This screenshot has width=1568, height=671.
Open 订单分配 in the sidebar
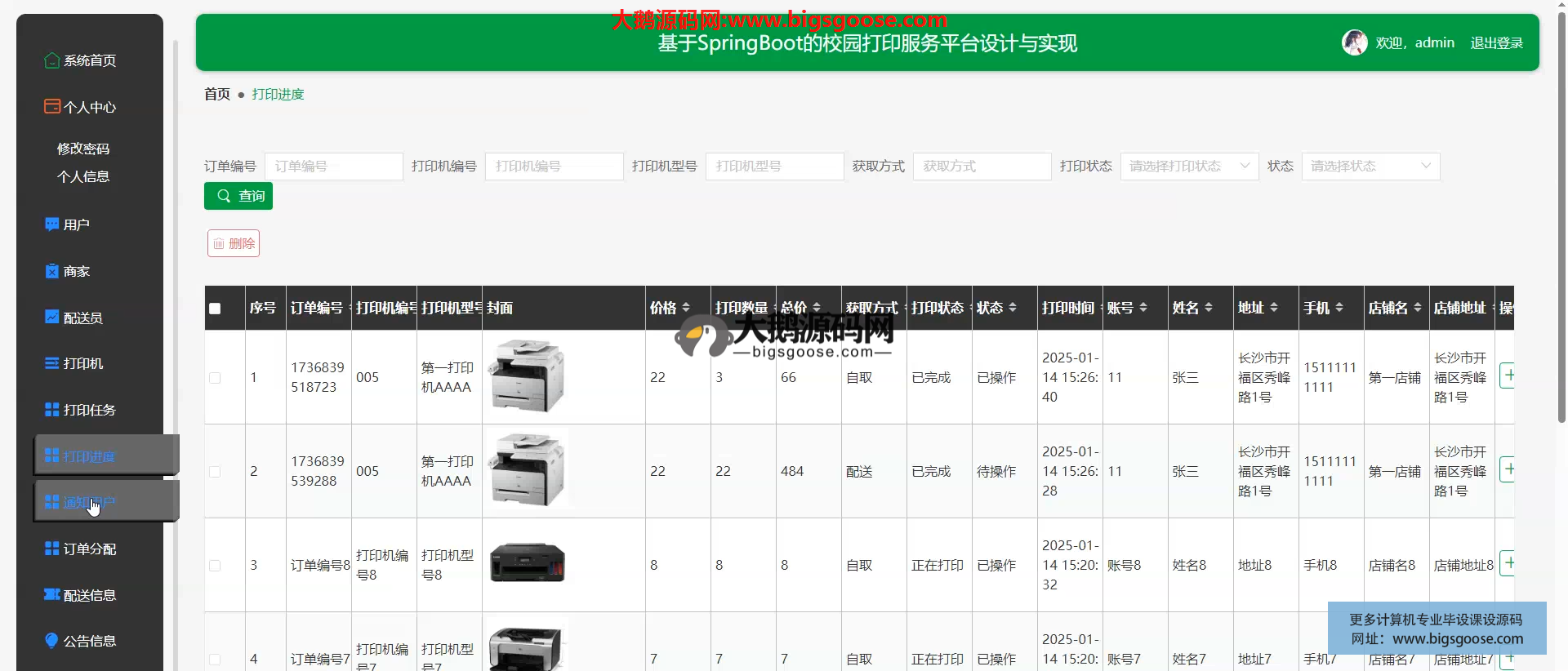point(90,549)
